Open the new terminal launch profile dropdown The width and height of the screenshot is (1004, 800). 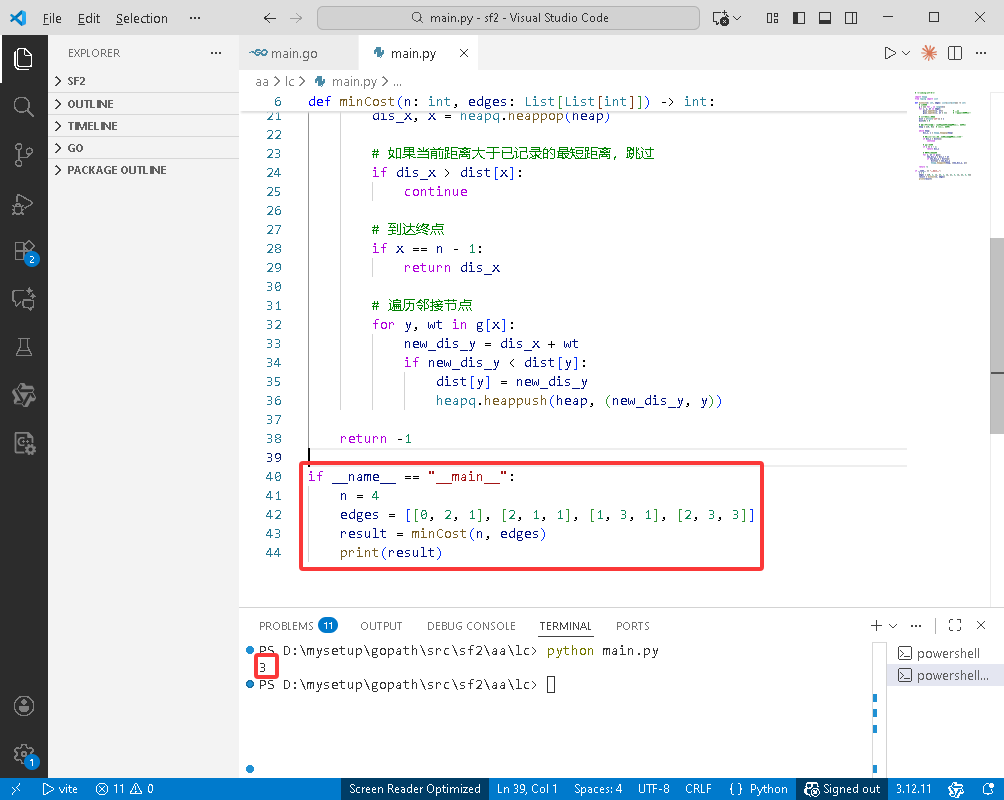click(x=893, y=626)
